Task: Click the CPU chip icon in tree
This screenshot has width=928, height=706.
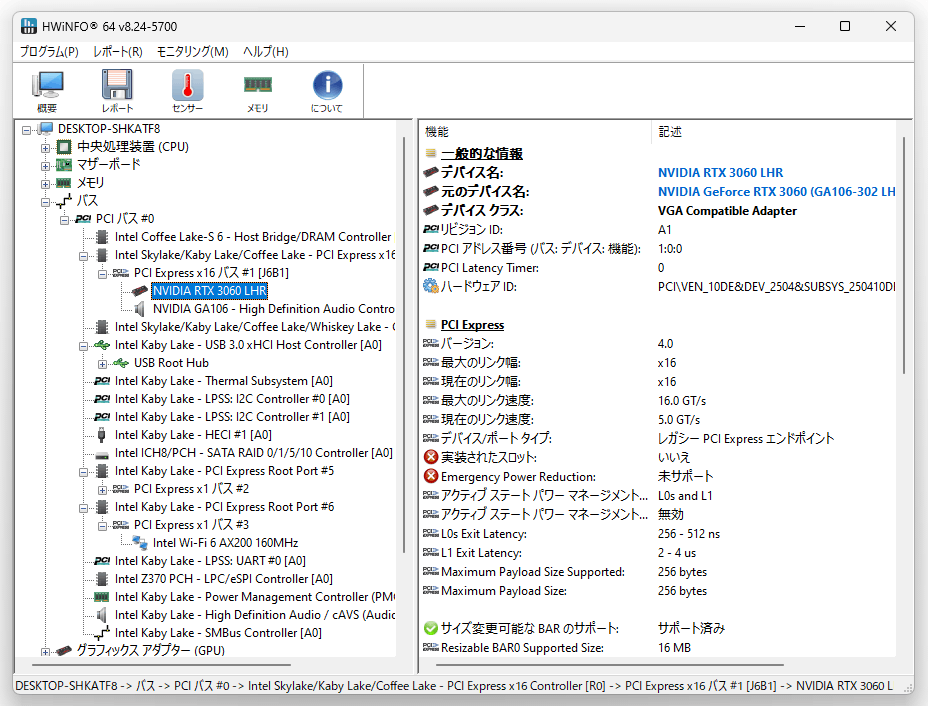Action: 64,147
